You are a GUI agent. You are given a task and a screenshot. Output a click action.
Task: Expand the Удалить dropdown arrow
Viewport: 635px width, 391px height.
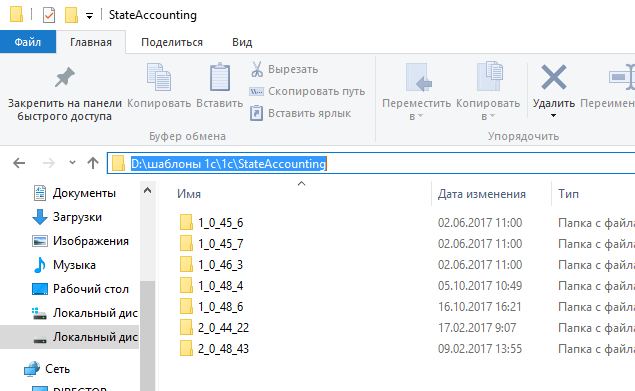coord(553,116)
